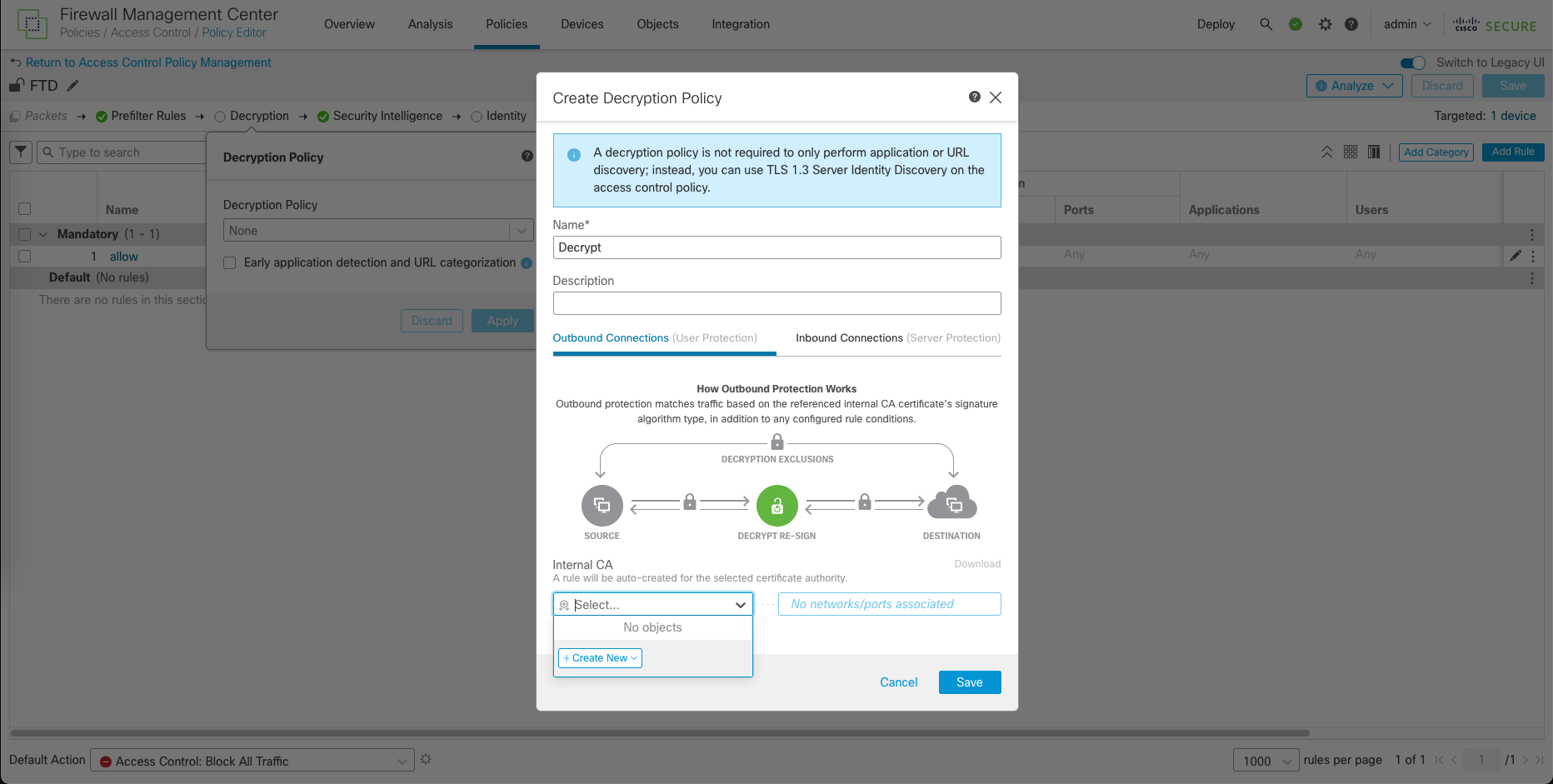
Task: Click the green deployment status check icon
Action: (x=1296, y=24)
